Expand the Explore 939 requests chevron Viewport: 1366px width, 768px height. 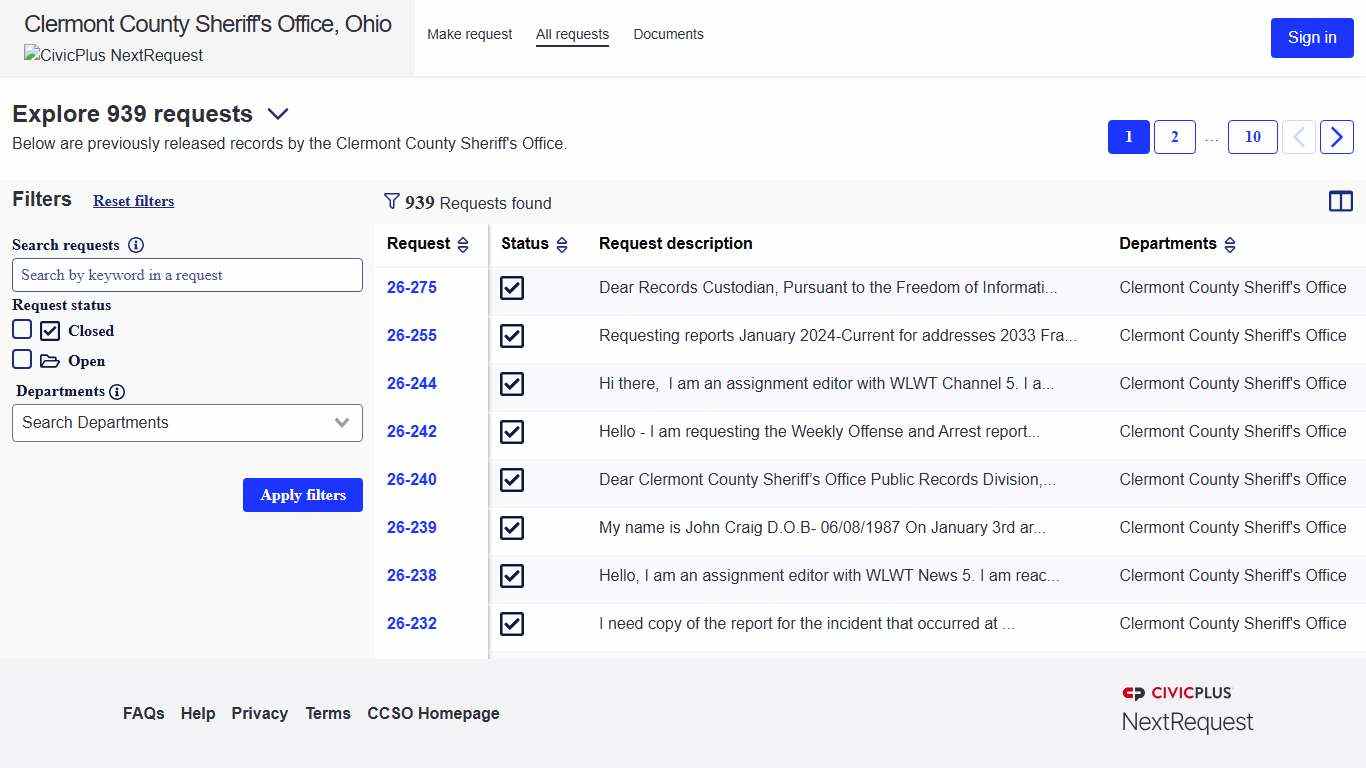pos(277,114)
